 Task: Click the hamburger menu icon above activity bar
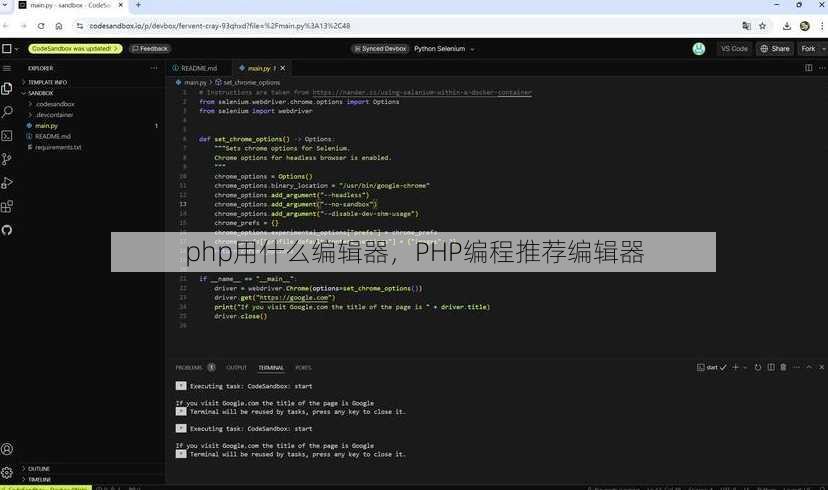click(x=7, y=68)
